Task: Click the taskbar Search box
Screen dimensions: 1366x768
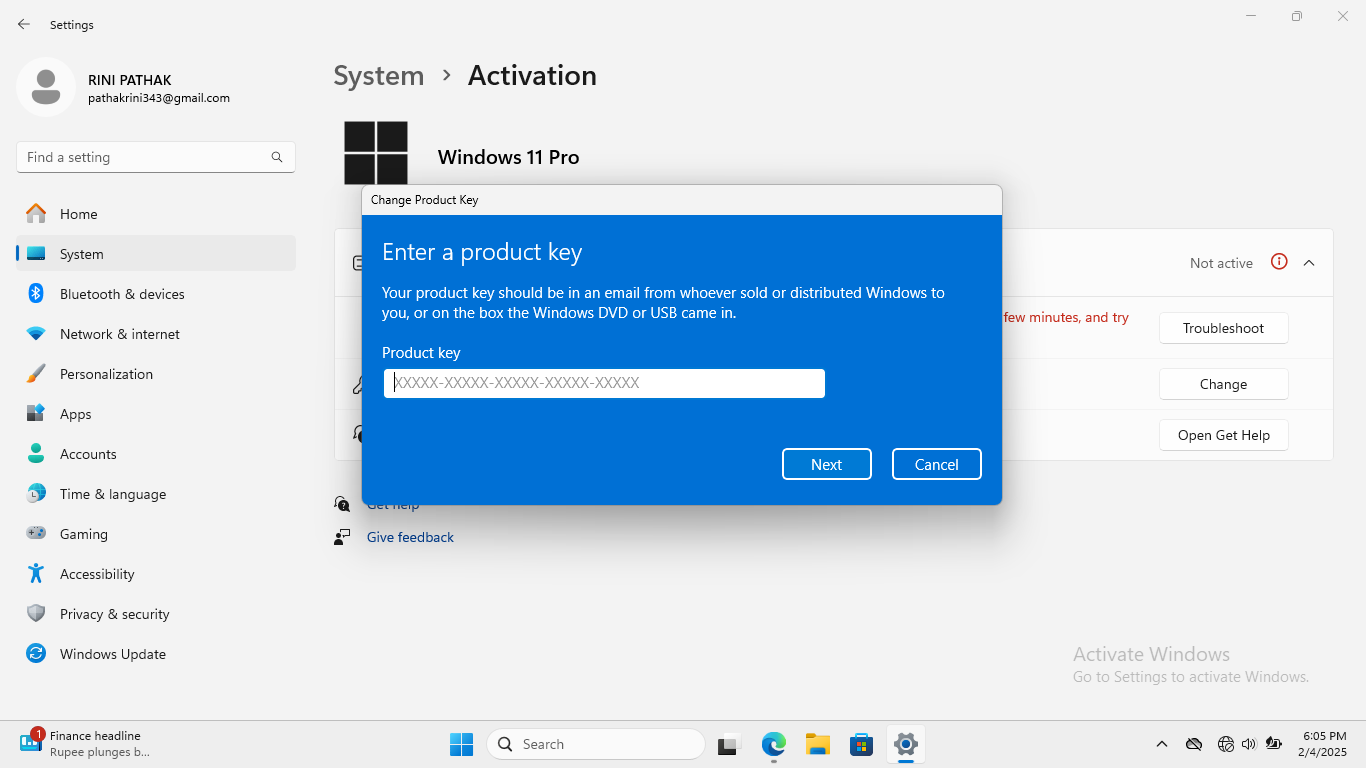Action: pyautogui.click(x=596, y=744)
